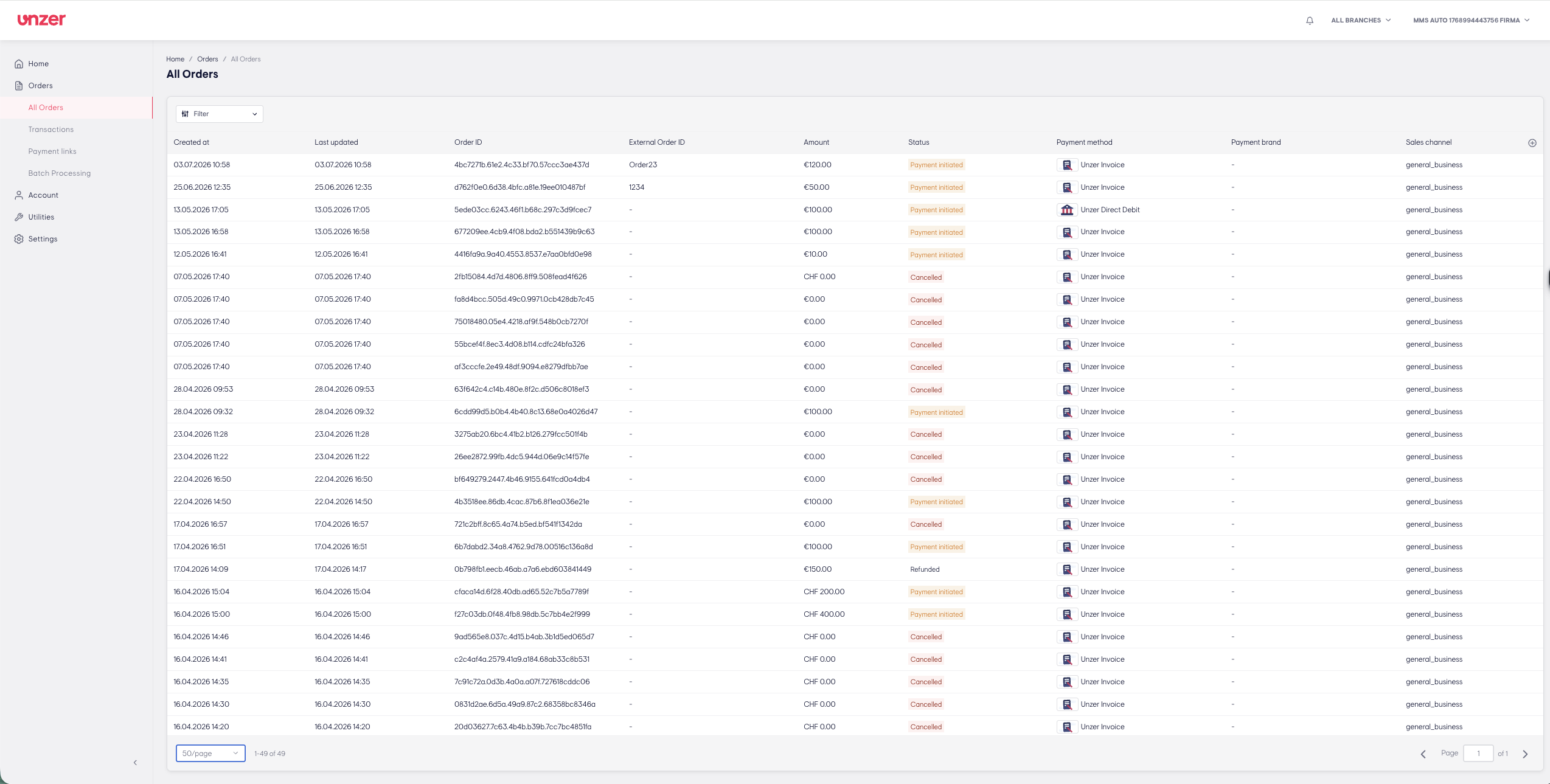The image size is (1550, 784).
Task: Click the page number input field
Action: 1478,753
